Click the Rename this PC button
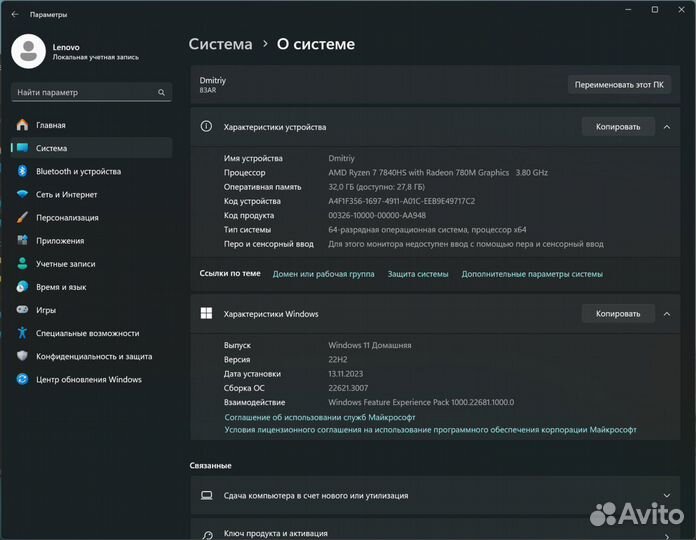Screen dimensions: 696x540 point(619,85)
